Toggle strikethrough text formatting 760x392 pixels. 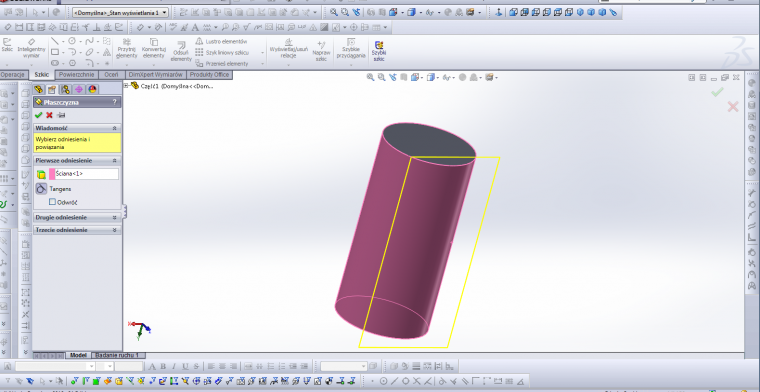196,366
